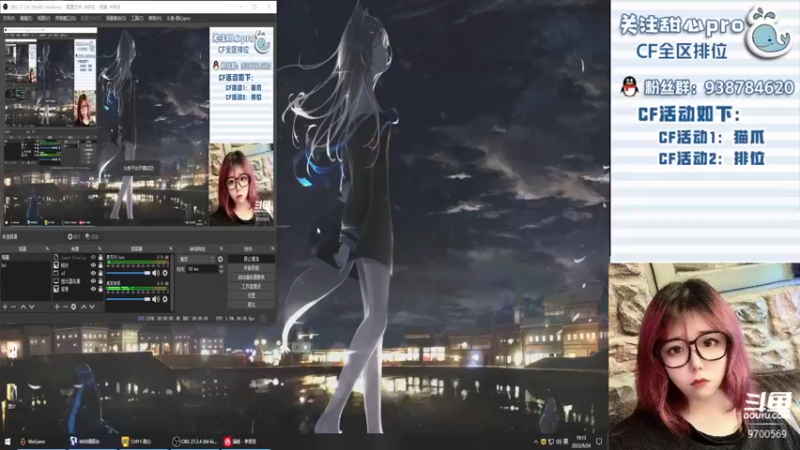Screen dimensions: 800x450
Task: Pop out the 来源 dock panel
Action: point(99,248)
